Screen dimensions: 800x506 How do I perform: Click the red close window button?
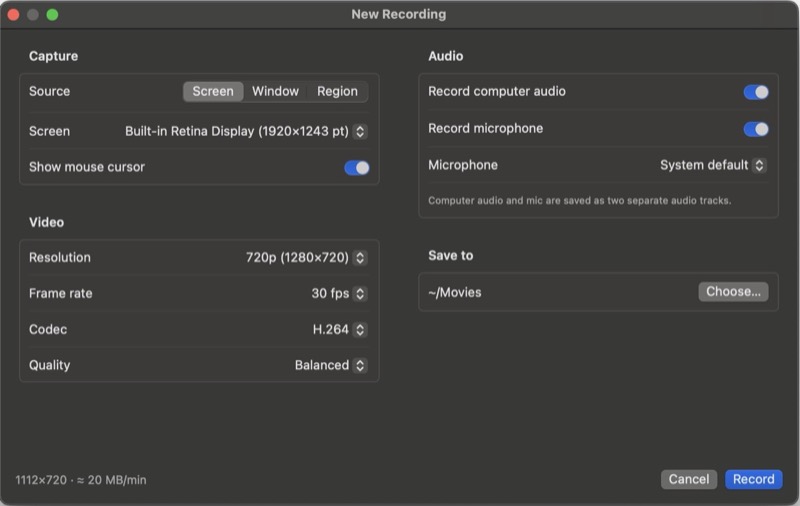coord(14,15)
